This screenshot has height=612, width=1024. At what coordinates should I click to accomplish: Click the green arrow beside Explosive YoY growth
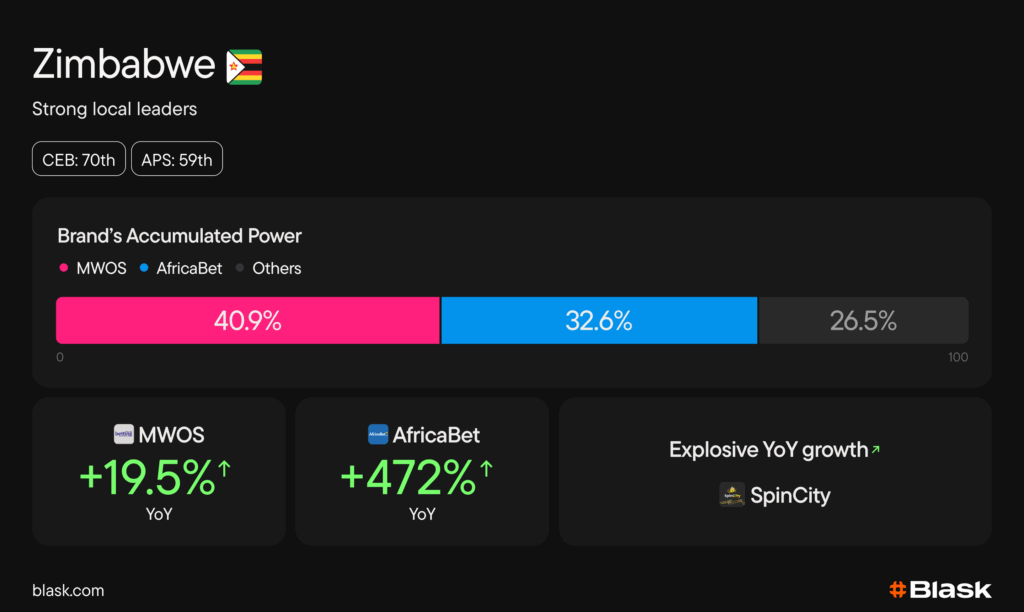(876, 450)
